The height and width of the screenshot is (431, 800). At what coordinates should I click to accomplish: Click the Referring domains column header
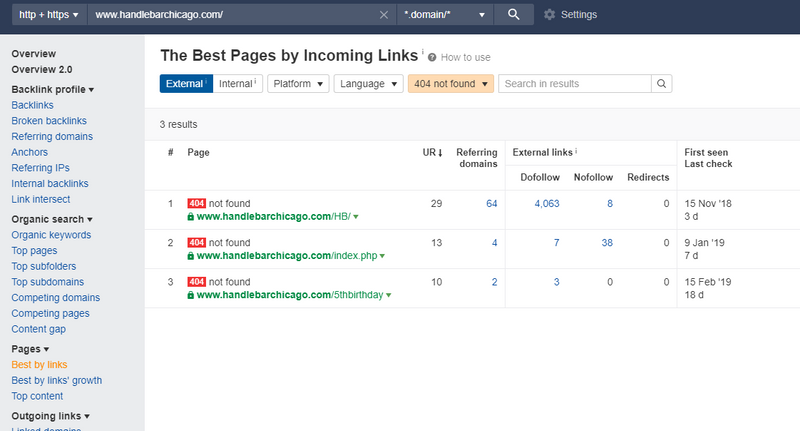(x=477, y=158)
